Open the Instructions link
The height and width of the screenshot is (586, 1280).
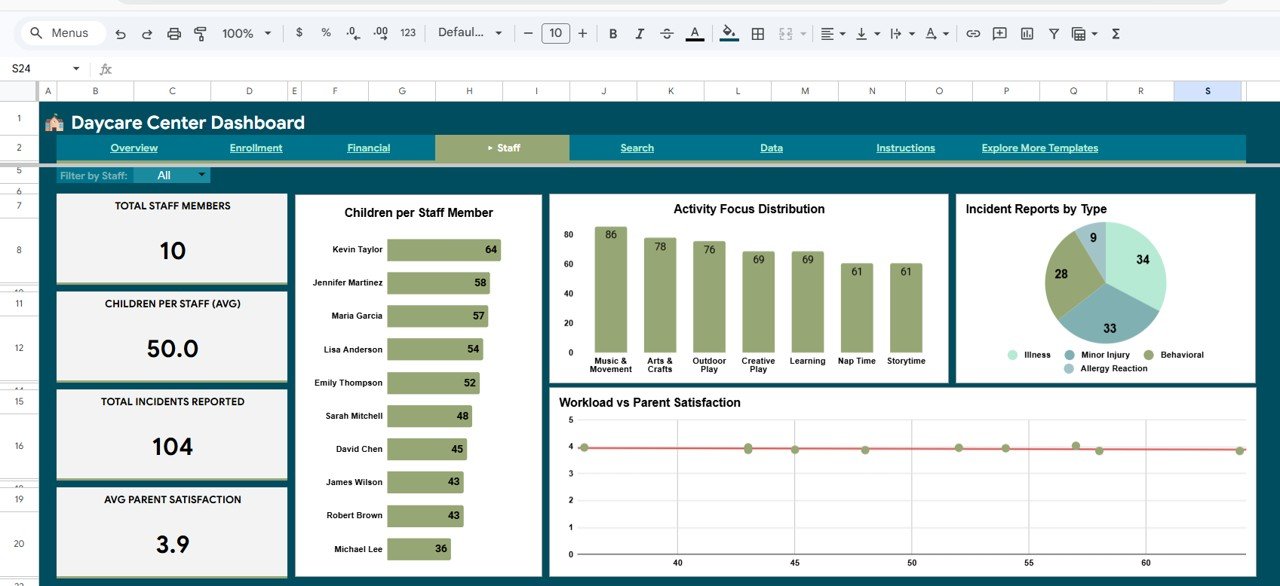coord(905,148)
